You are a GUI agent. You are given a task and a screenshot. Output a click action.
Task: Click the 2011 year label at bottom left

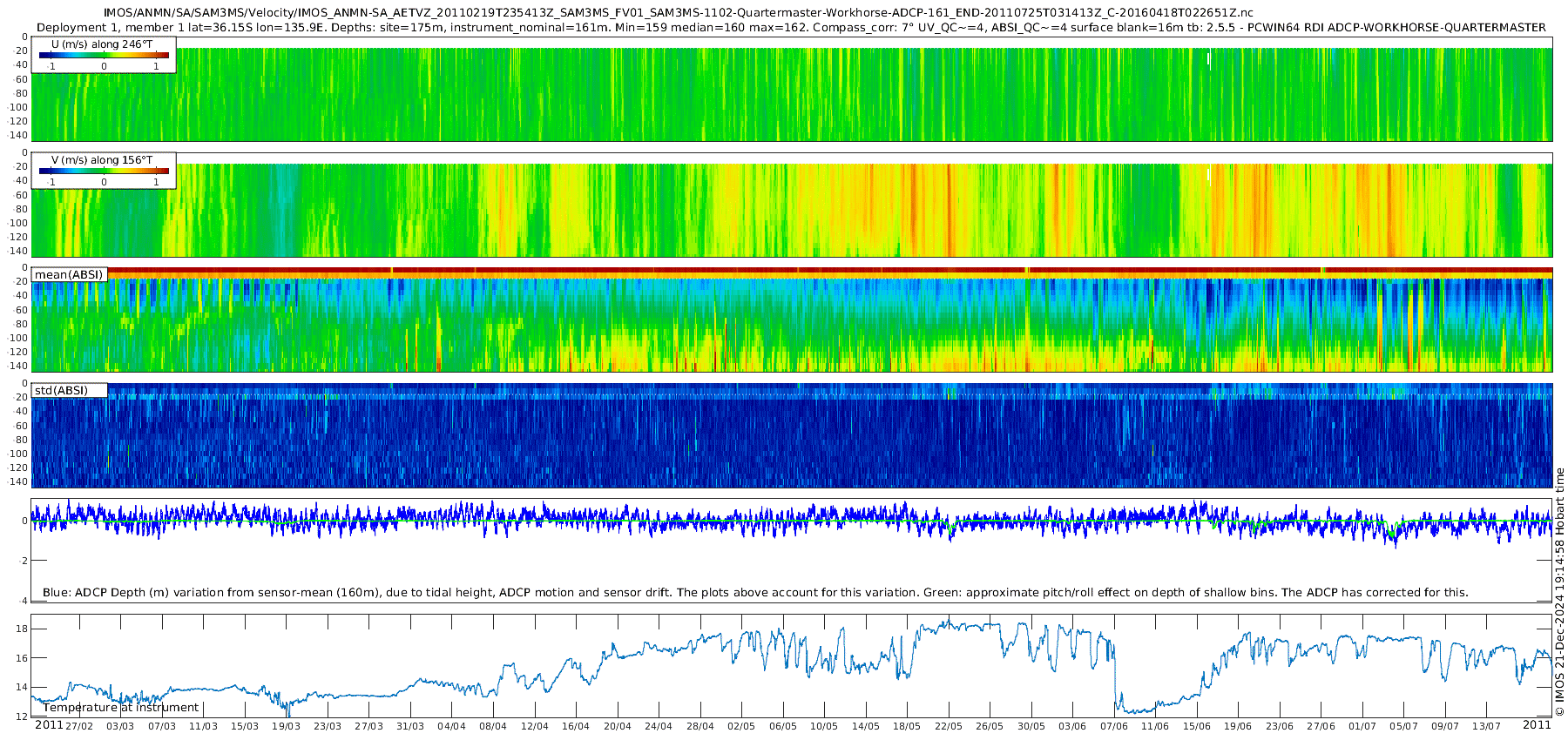coord(49,724)
